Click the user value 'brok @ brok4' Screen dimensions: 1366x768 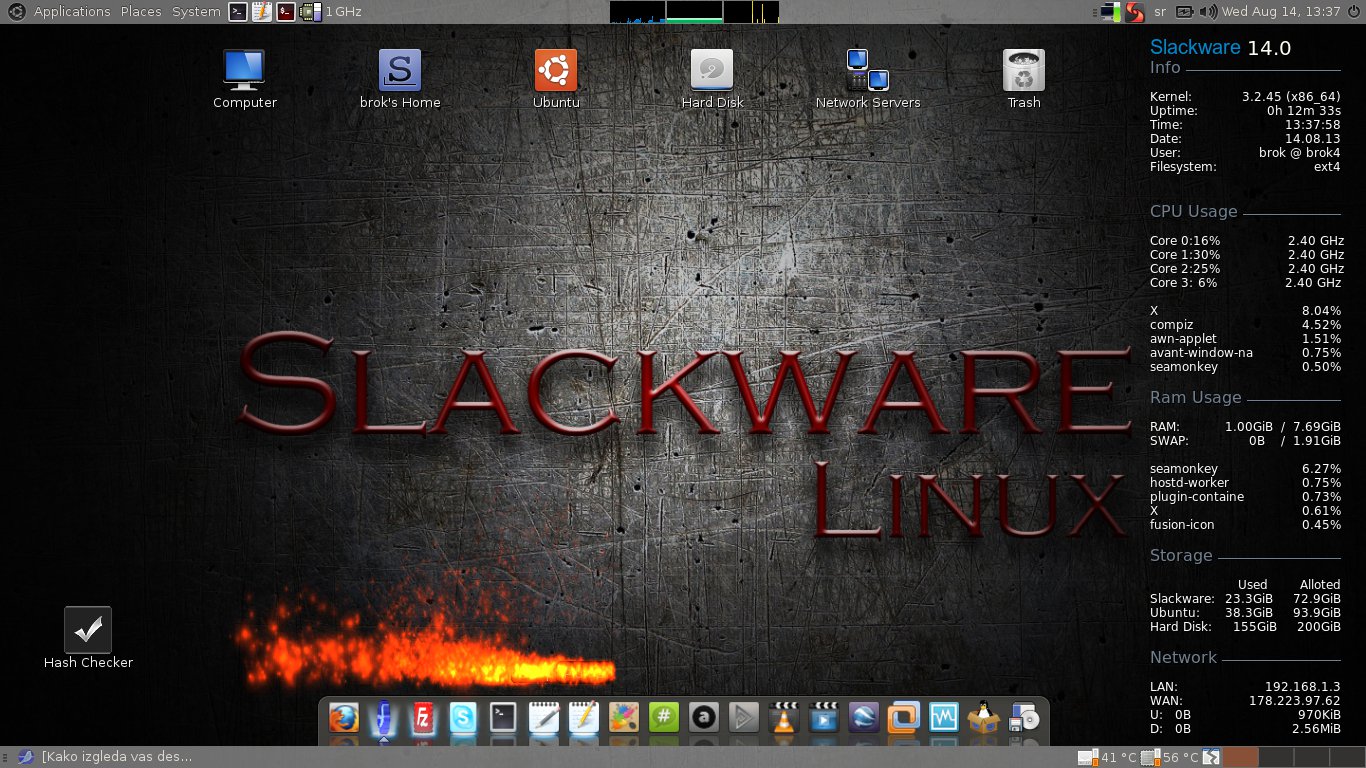coord(1300,153)
